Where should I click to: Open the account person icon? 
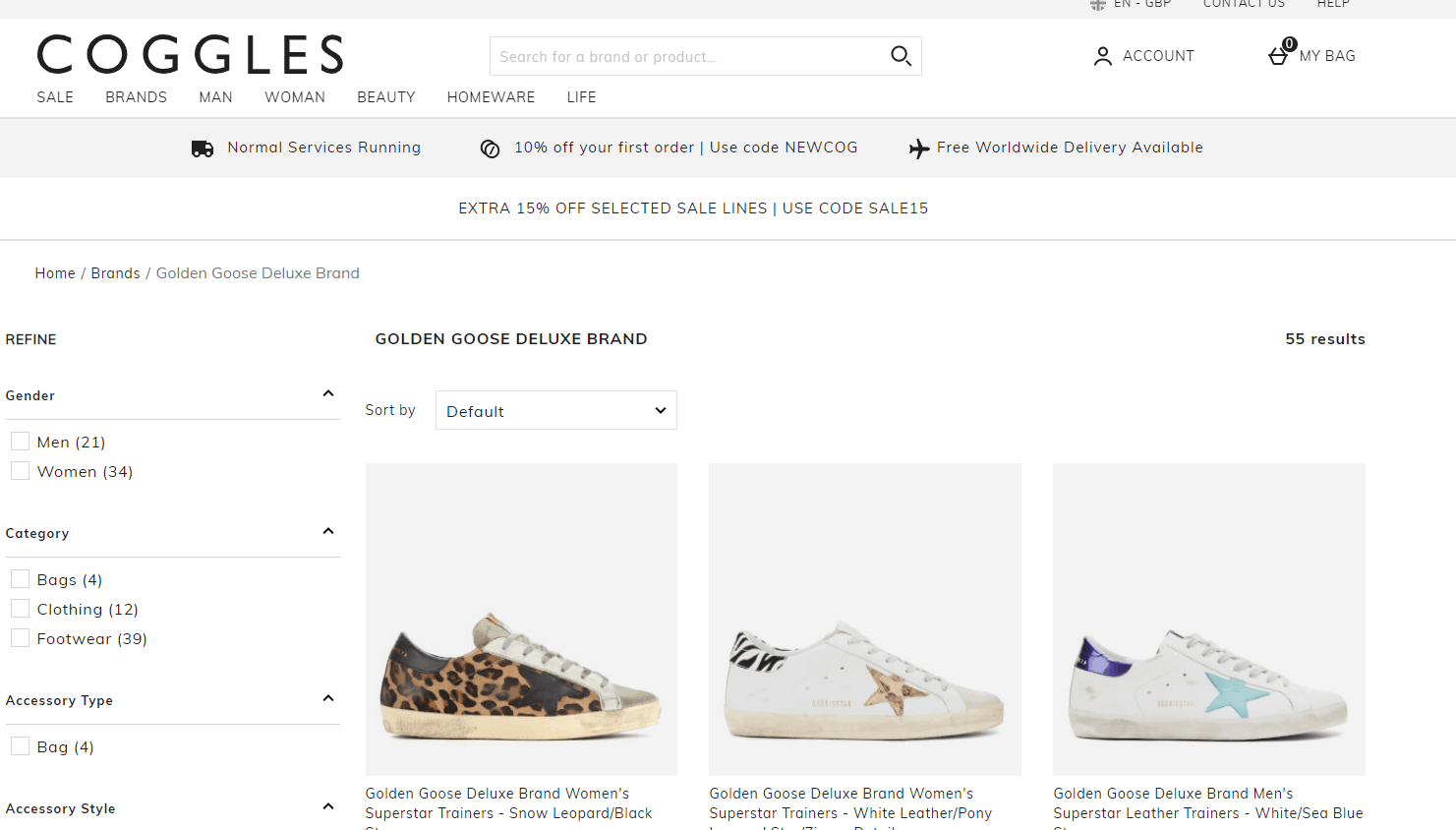click(1103, 56)
